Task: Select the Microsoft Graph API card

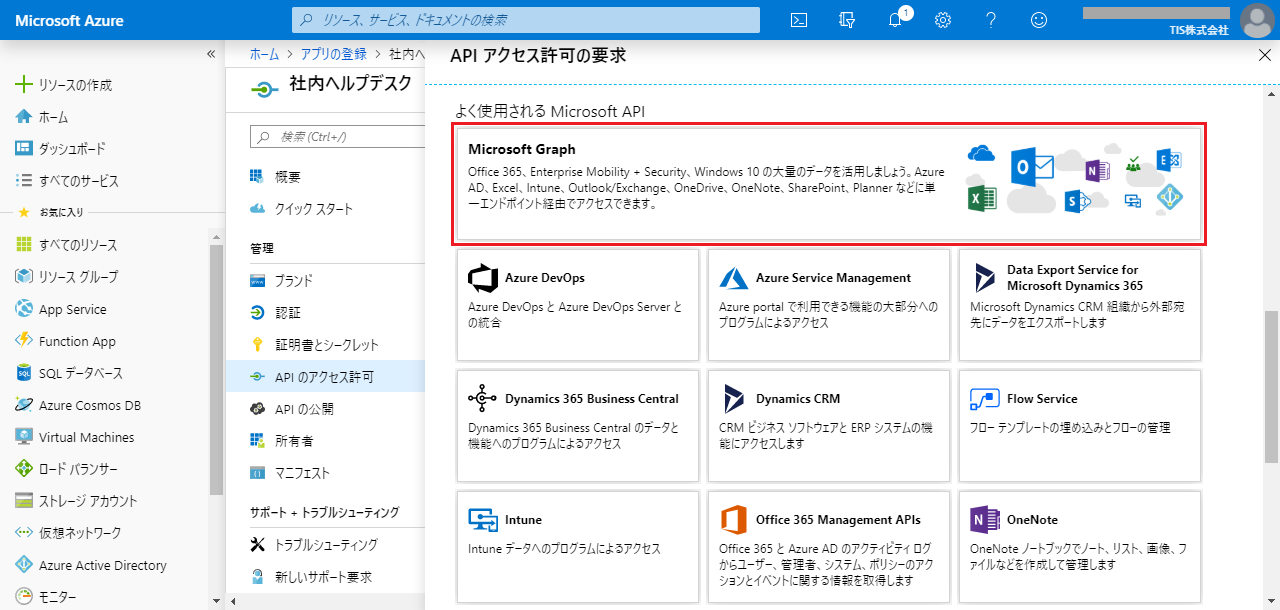Action: tap(829, 184)
